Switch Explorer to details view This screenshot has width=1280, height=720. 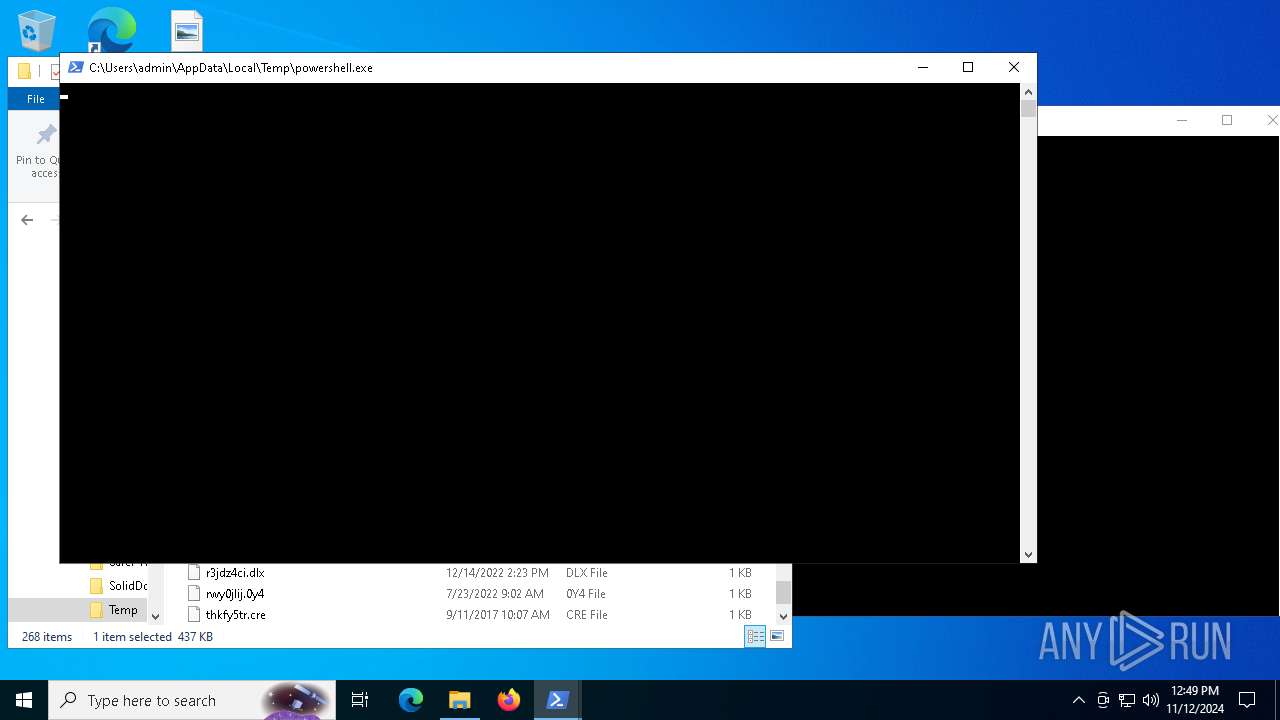[x=755, y=637]
